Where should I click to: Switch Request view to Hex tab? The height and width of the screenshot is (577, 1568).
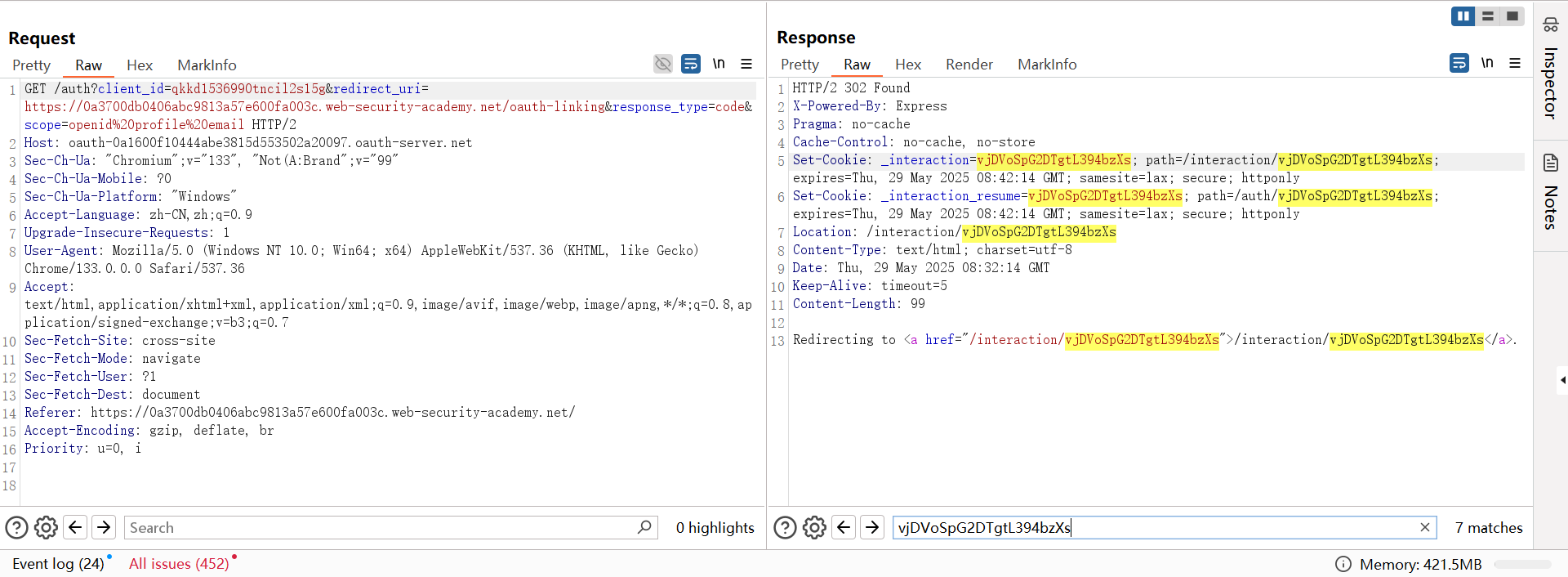point(140,65)
